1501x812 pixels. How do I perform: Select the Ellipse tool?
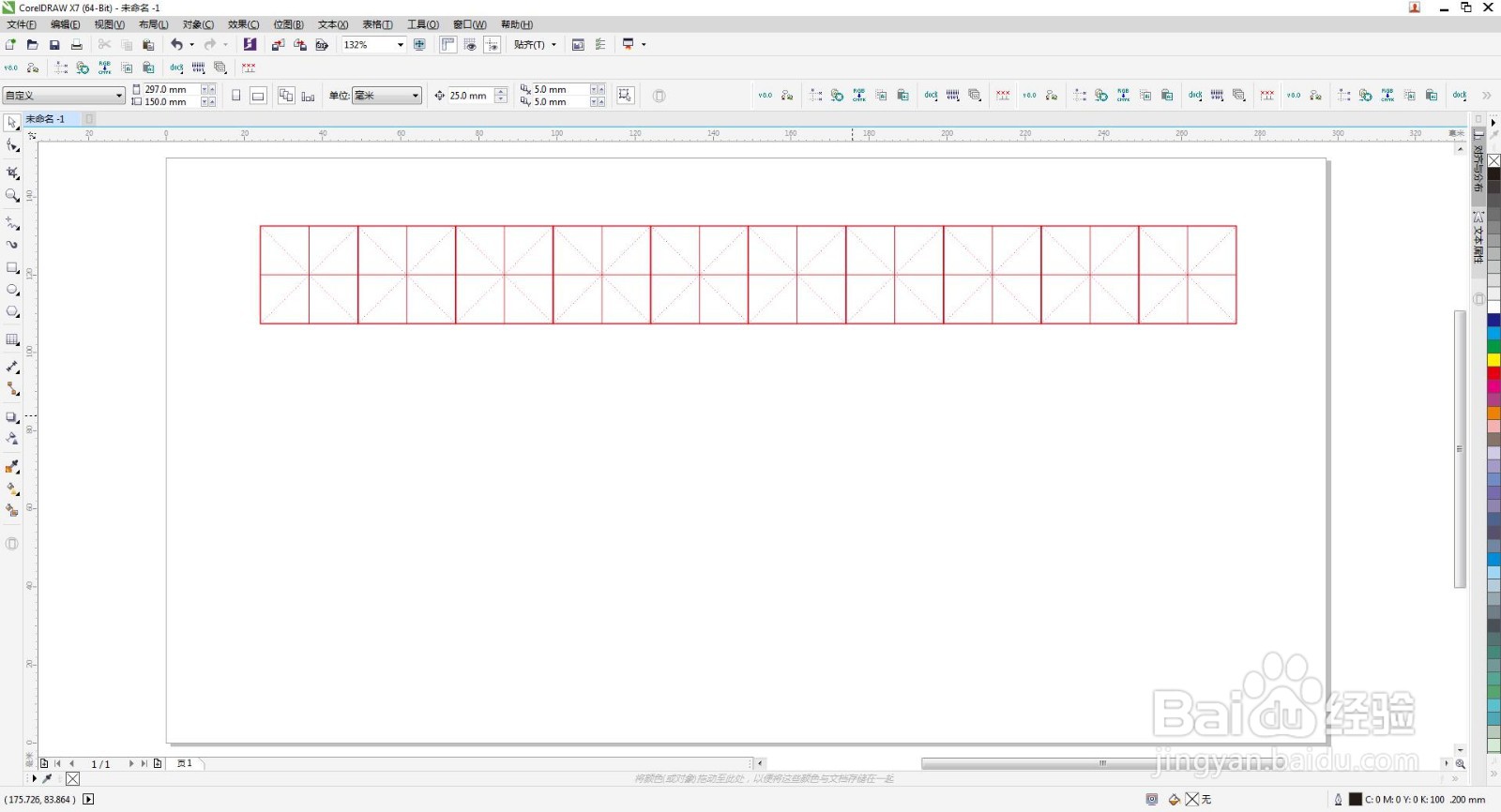click(11, 290)
